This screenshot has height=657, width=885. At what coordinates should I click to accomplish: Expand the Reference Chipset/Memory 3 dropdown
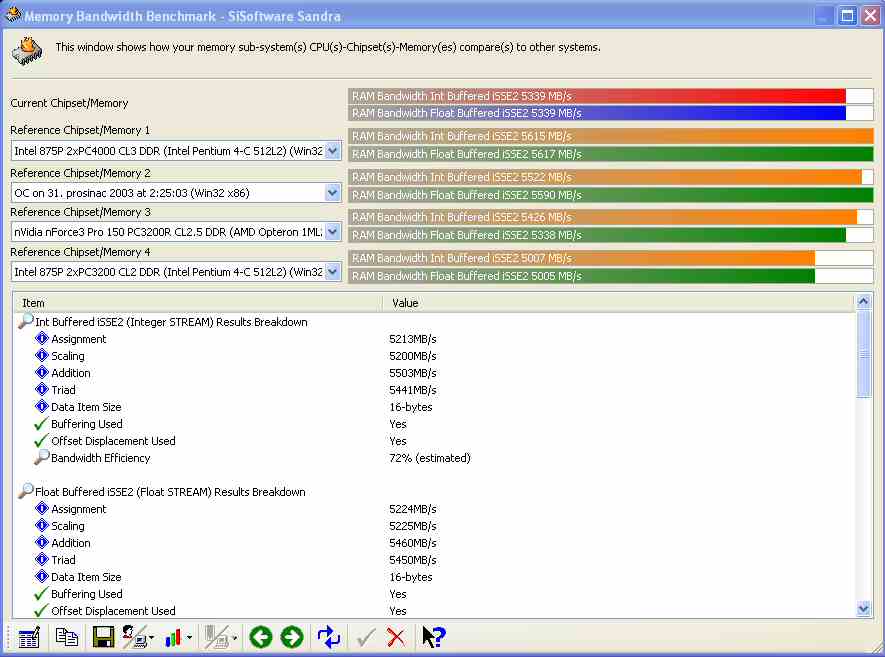click(333, 232)
